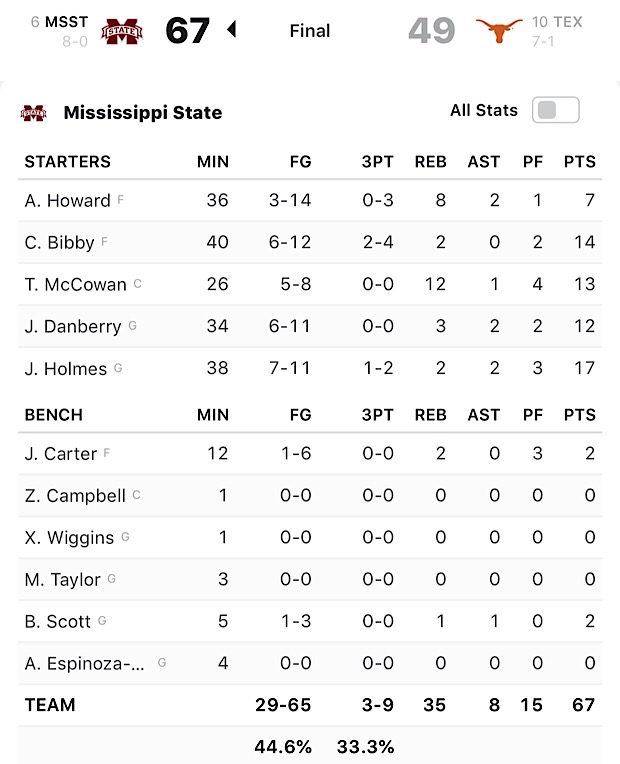Click the Mississippi State logo in score header
The width and height of the screenshot is (620, 764).
122,31
